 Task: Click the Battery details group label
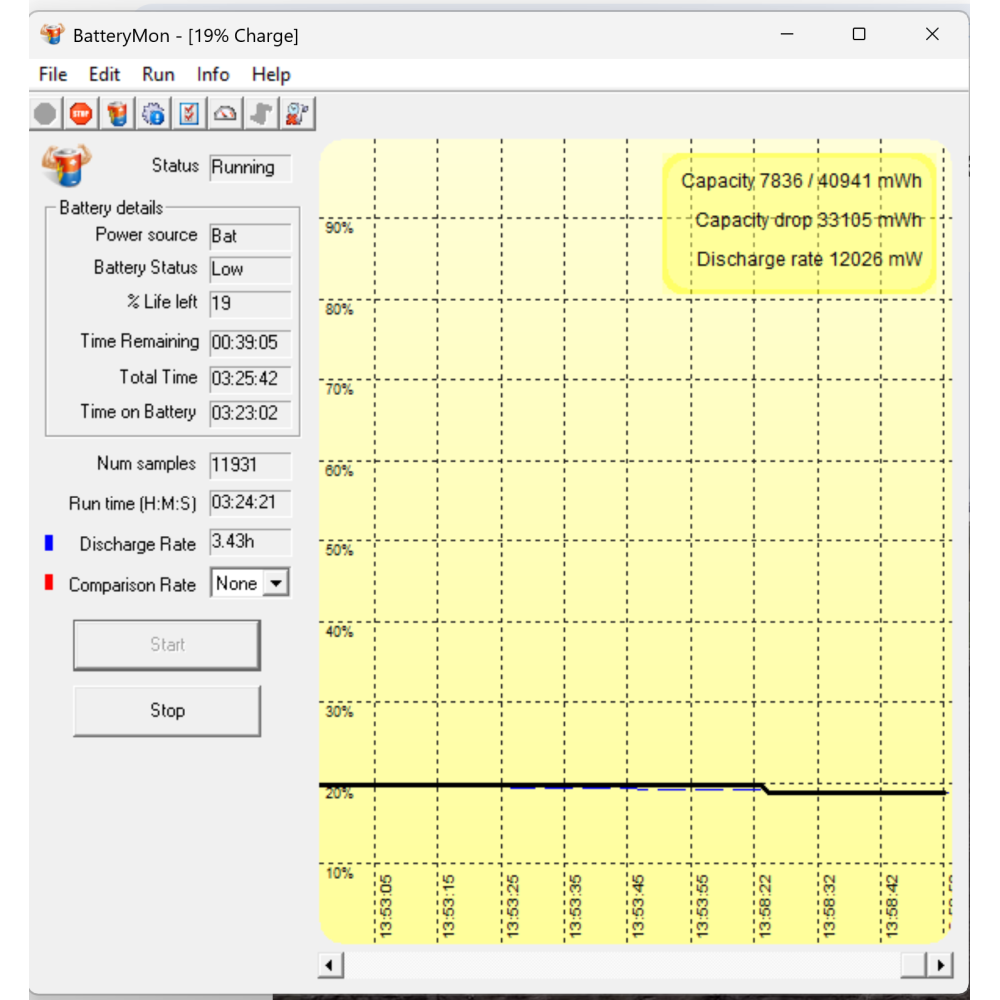click(111, 208)
